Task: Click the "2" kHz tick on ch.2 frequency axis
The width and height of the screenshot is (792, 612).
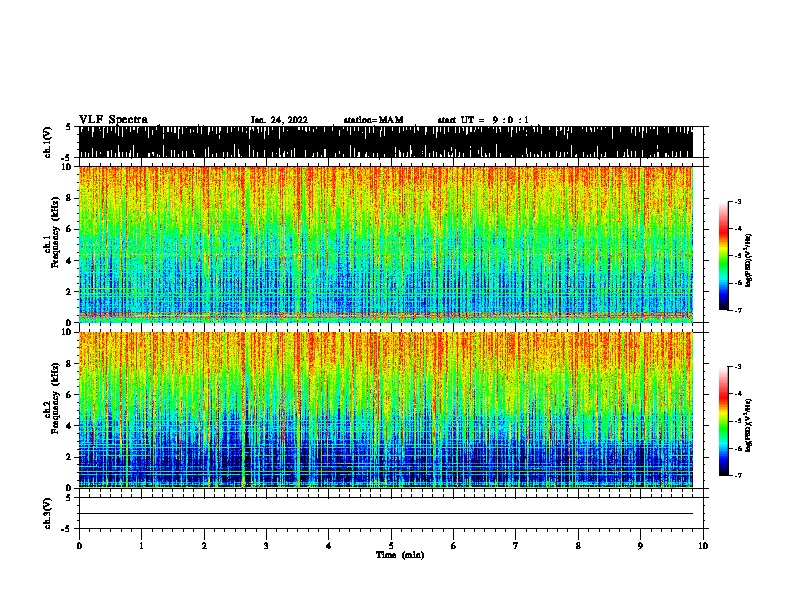Action: (69, 457)
